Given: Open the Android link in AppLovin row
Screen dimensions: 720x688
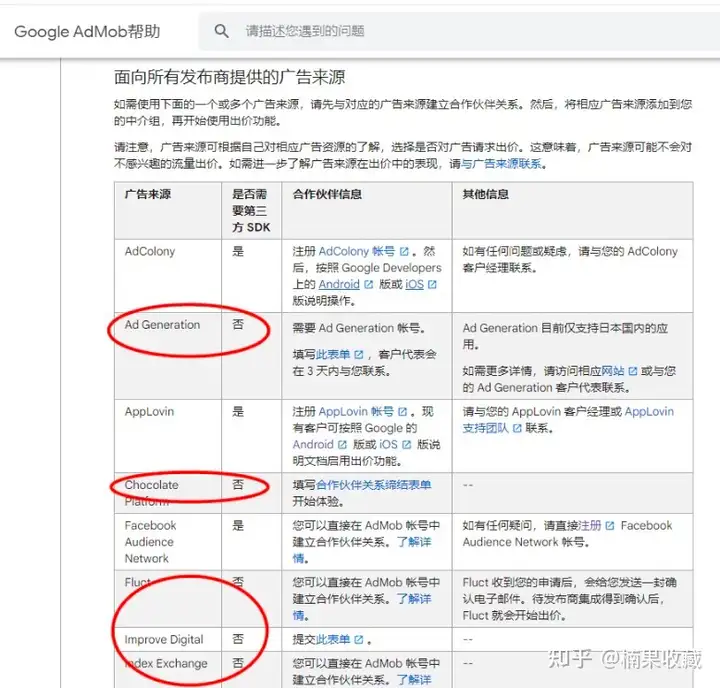Looking at the screenshot, I should pyautogui.click(x=313, y=444).
